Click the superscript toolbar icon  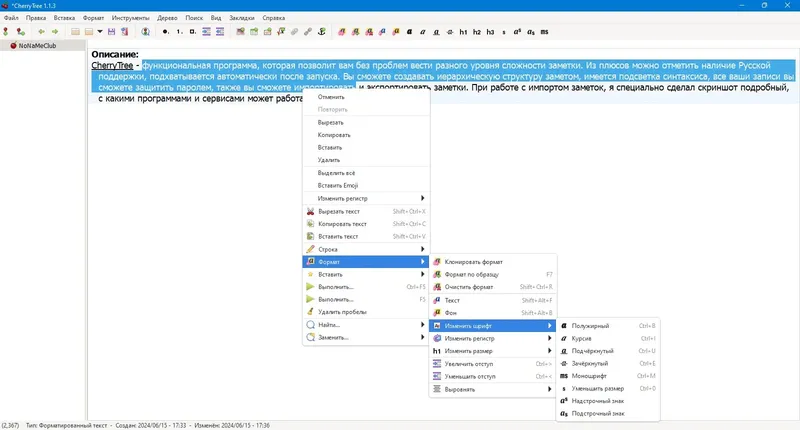click(517, 32)
